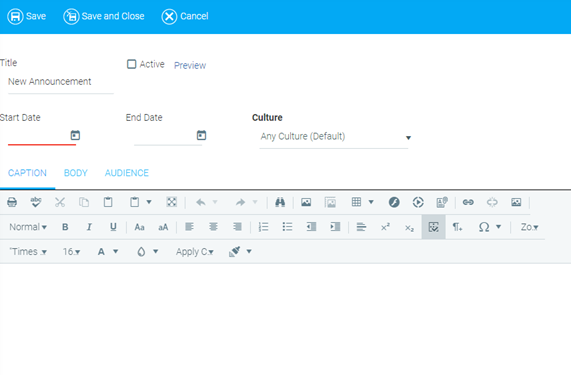
Task: Expand the Redo history dropdown
Action: pos(255,202)
